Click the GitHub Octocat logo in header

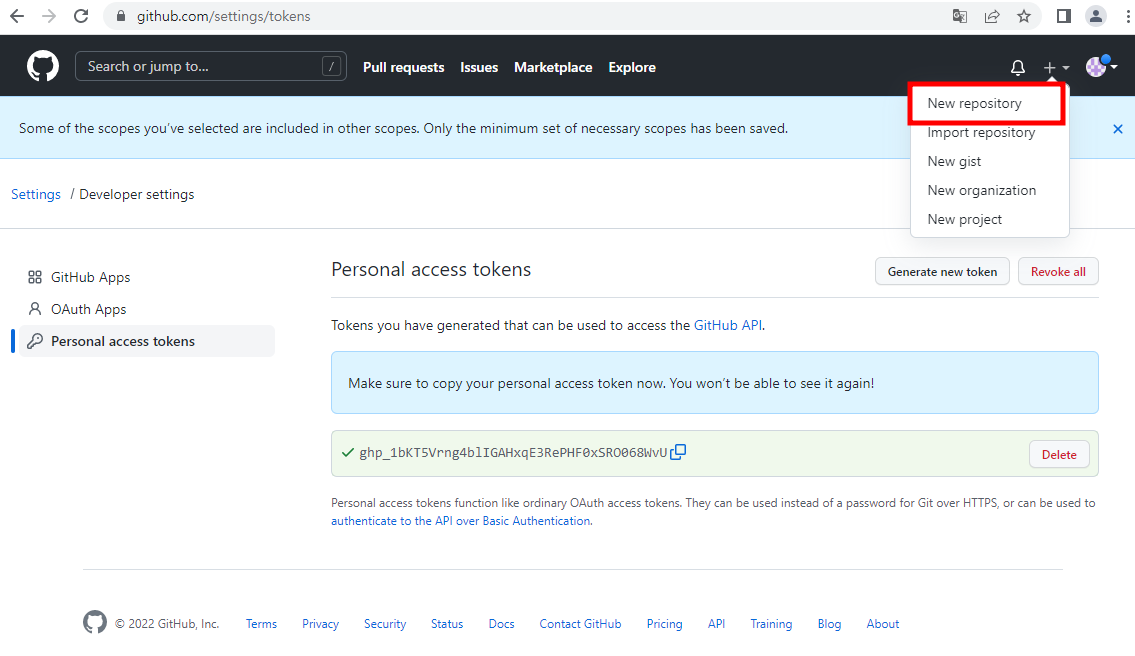tap(43, 67)
